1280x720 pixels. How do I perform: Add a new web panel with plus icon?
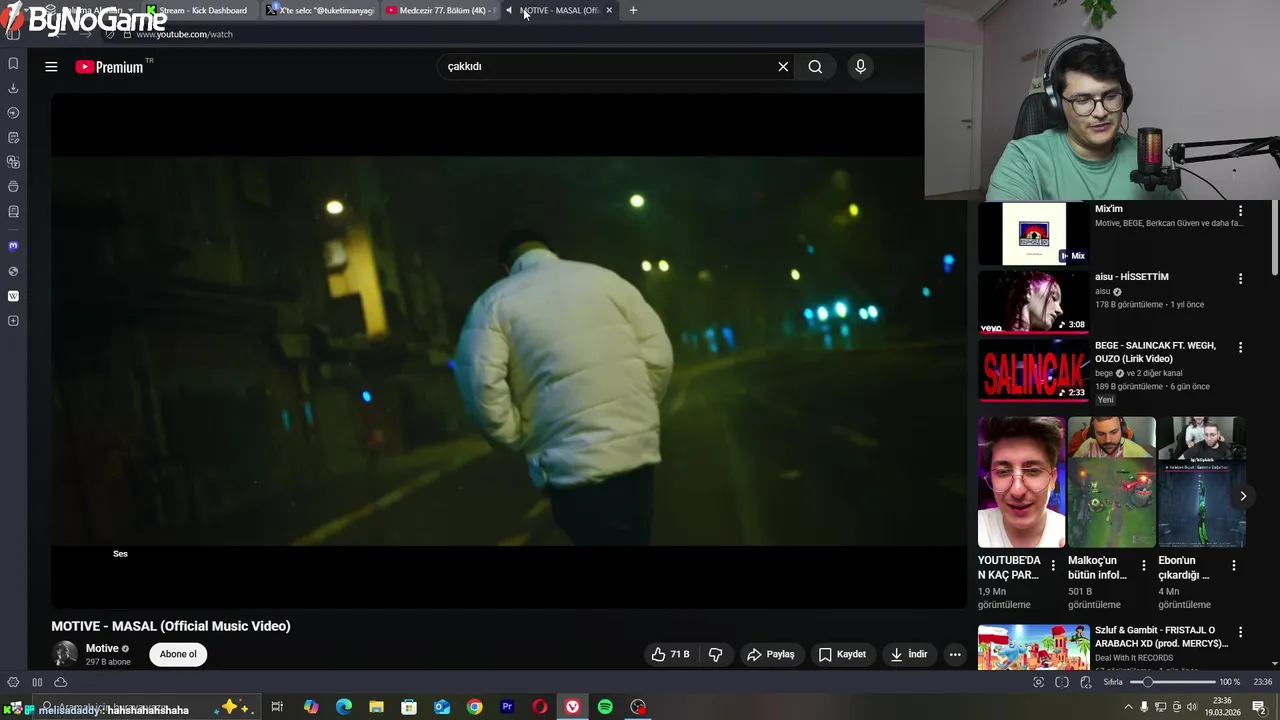pos(13,321)
